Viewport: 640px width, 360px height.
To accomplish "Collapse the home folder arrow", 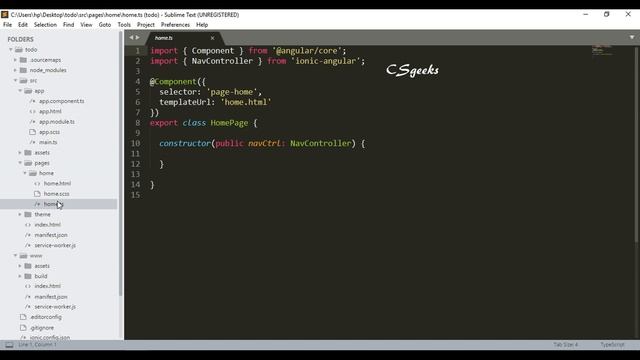I will coord(25,173).
